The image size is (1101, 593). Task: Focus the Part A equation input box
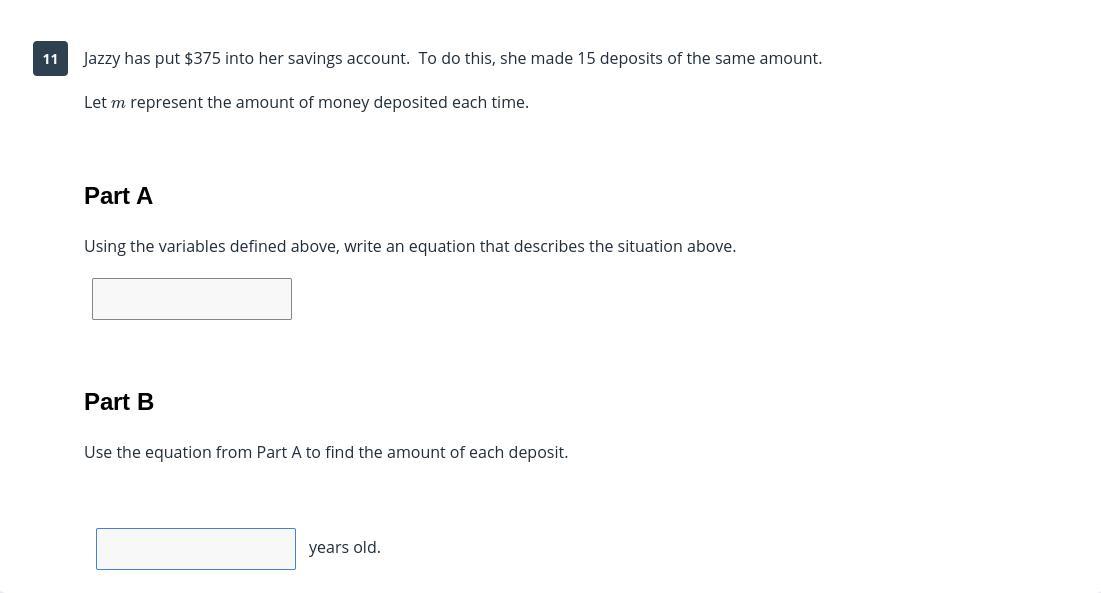[192, 299]
